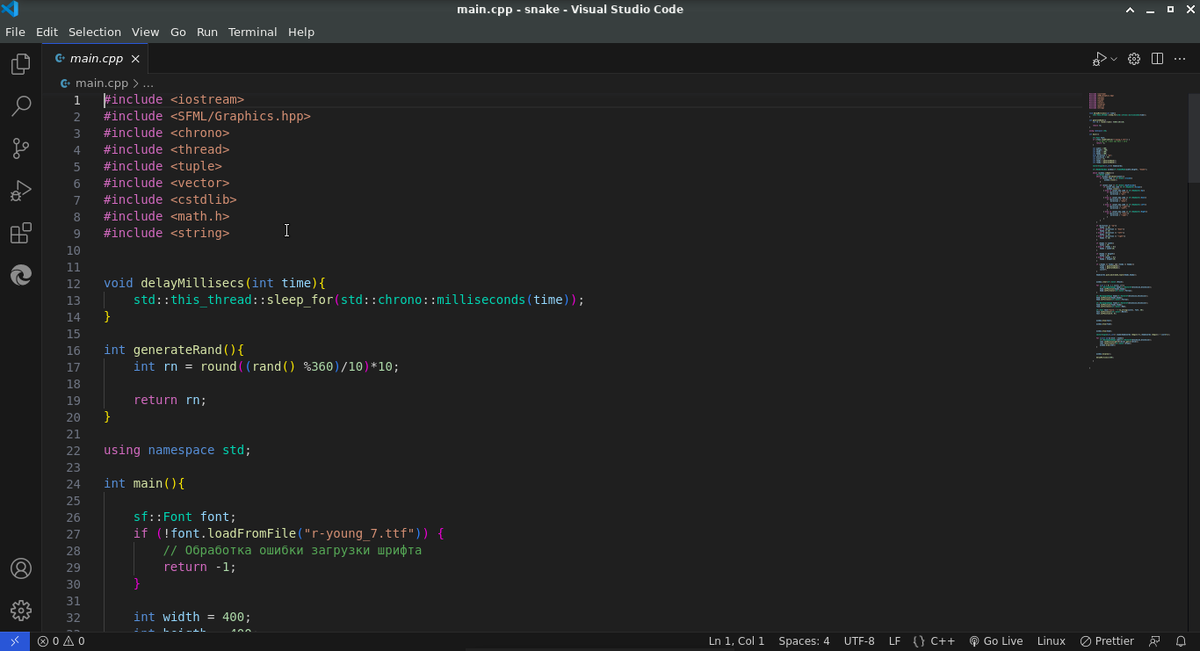Image resolution: width=1200 pixels, height=651 pixels.
Task: Expand the breadcrumb ellipsis symbol picker
Action: click(149, 83)
